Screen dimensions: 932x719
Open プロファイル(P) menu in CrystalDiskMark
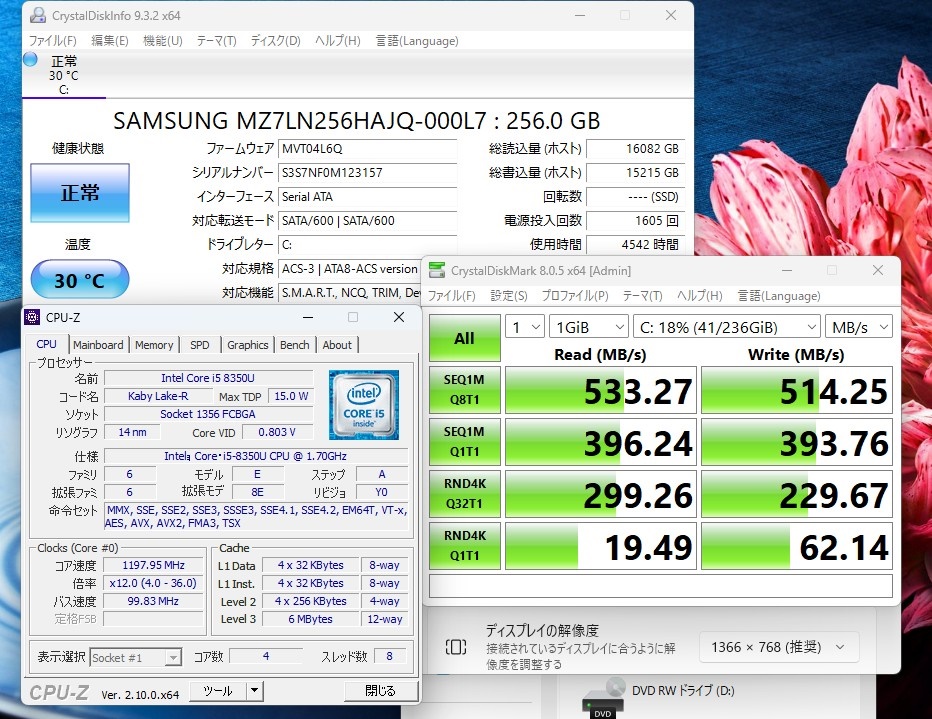pyautogui.click(x=575, y=296)
